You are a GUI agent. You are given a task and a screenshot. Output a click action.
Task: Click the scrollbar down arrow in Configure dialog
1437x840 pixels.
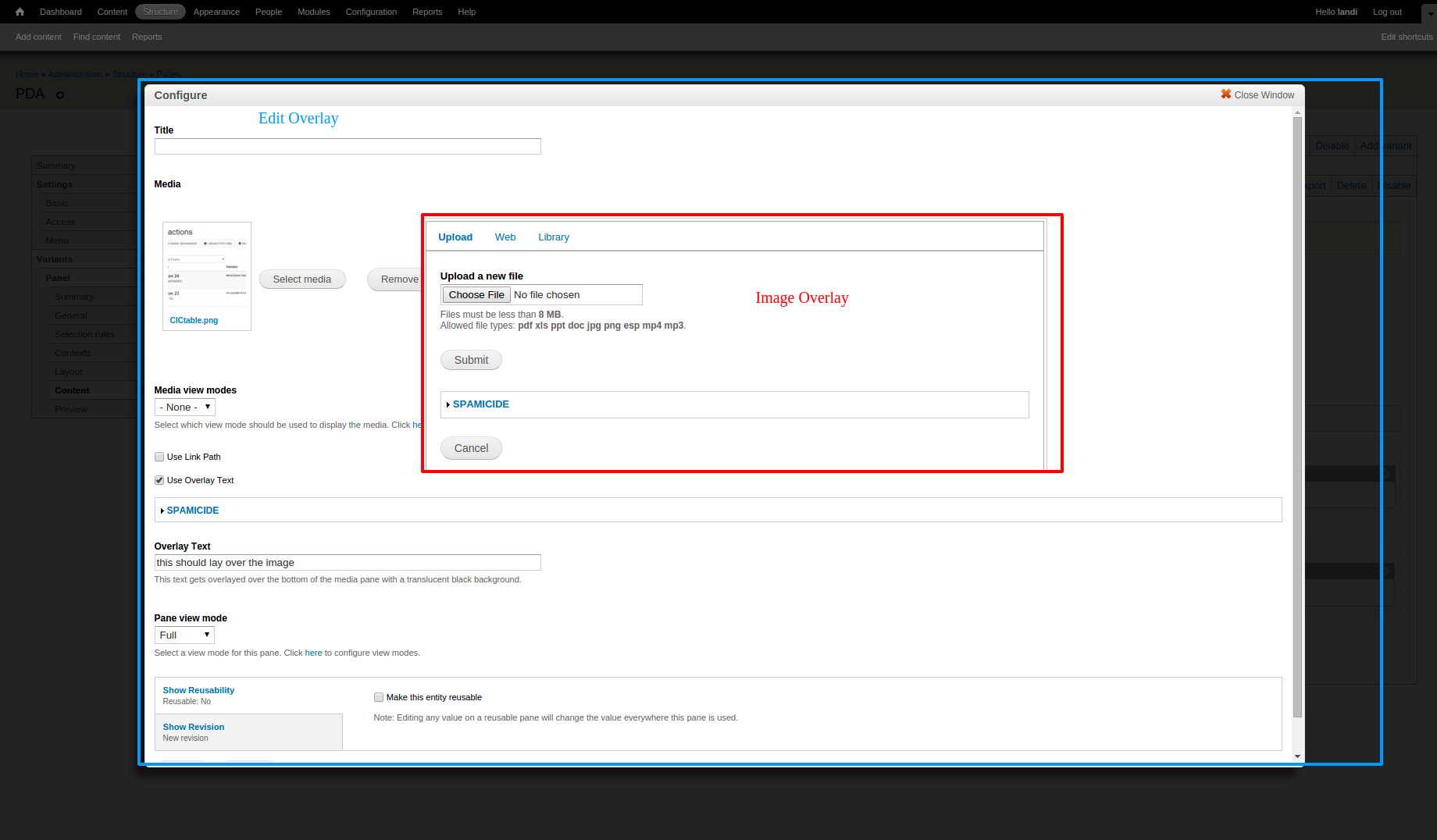click(x=1297, y=756)
